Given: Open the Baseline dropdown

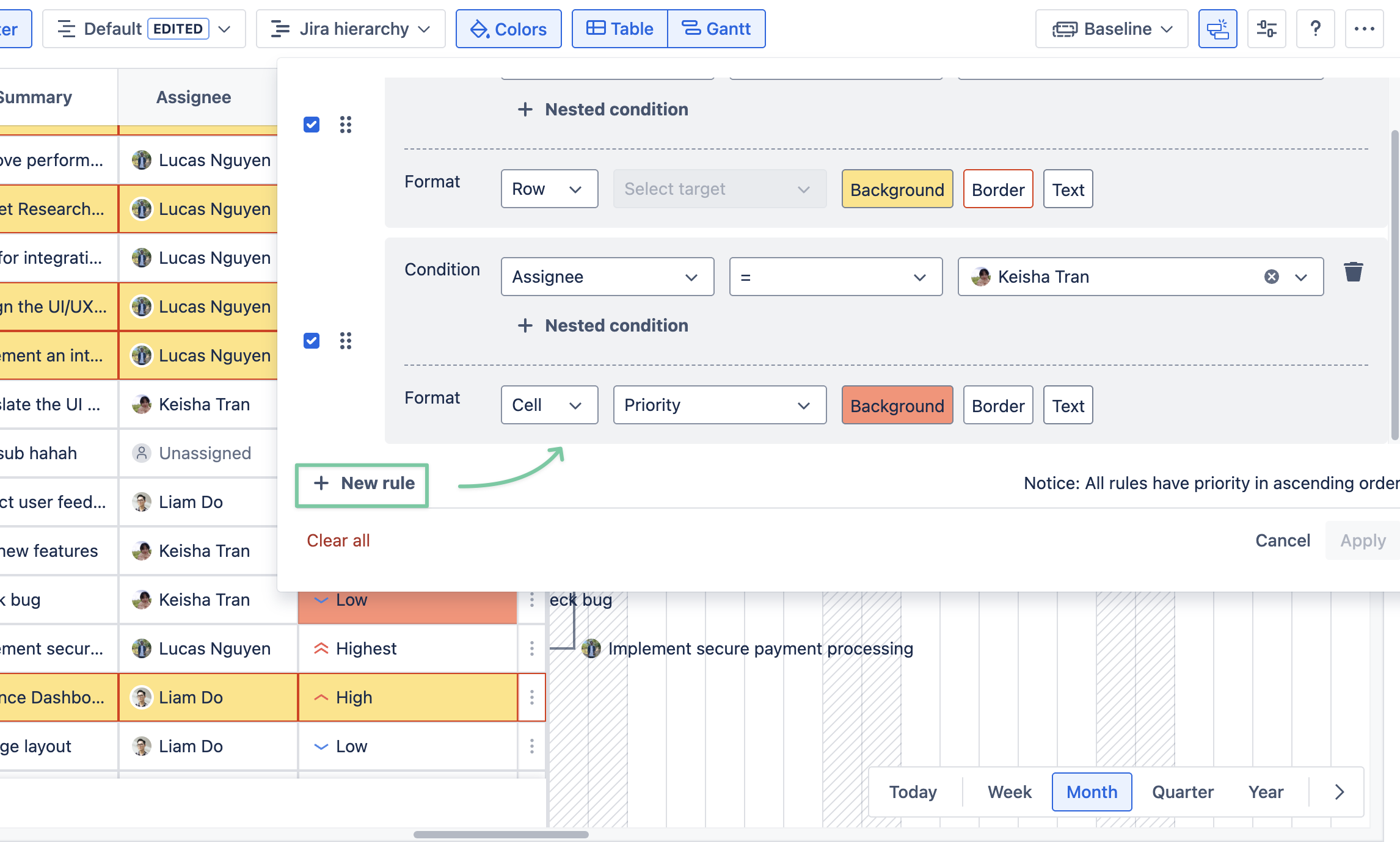Looking at the screenshot, I should coord(1112,29).
